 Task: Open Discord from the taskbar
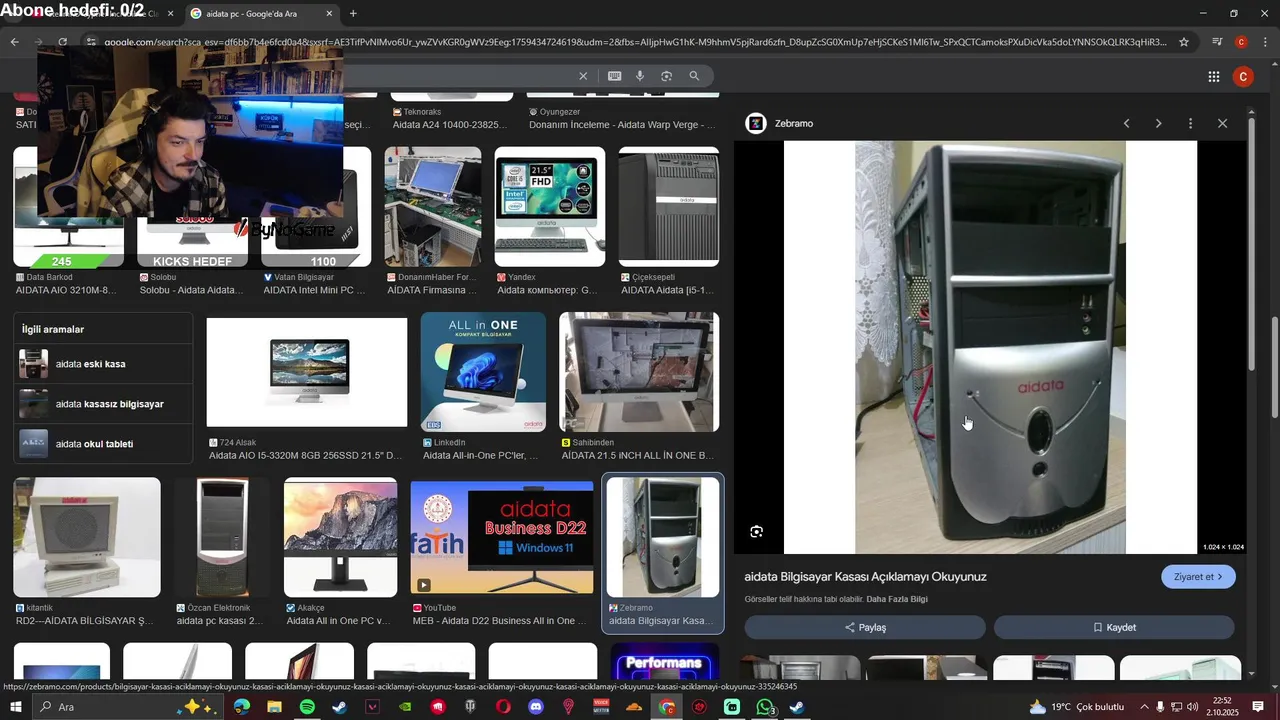[x=536, y=707]
